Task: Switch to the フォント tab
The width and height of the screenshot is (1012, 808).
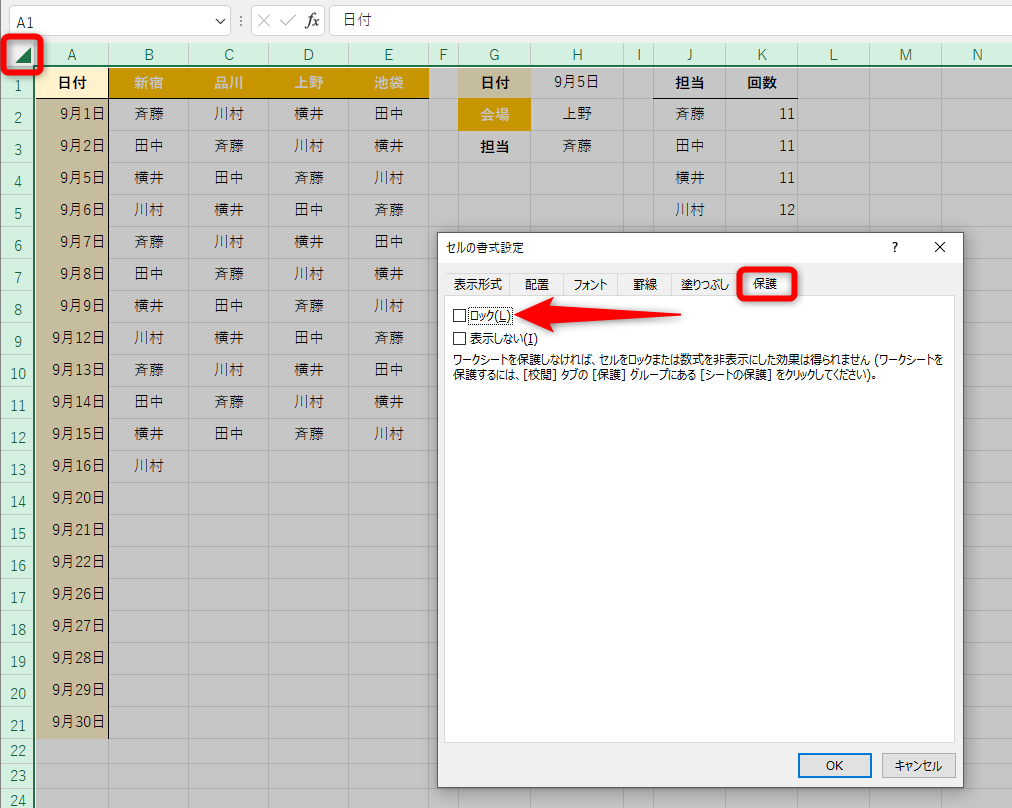Action: tap(590, 285)
